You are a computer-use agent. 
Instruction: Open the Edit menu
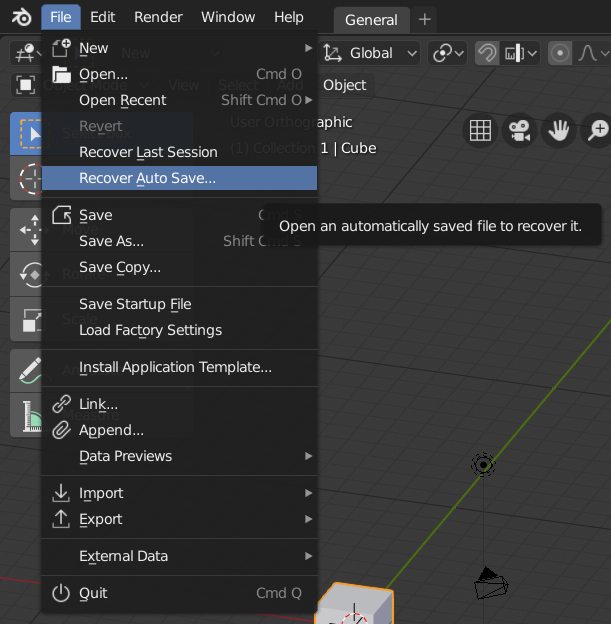point(102,17)
